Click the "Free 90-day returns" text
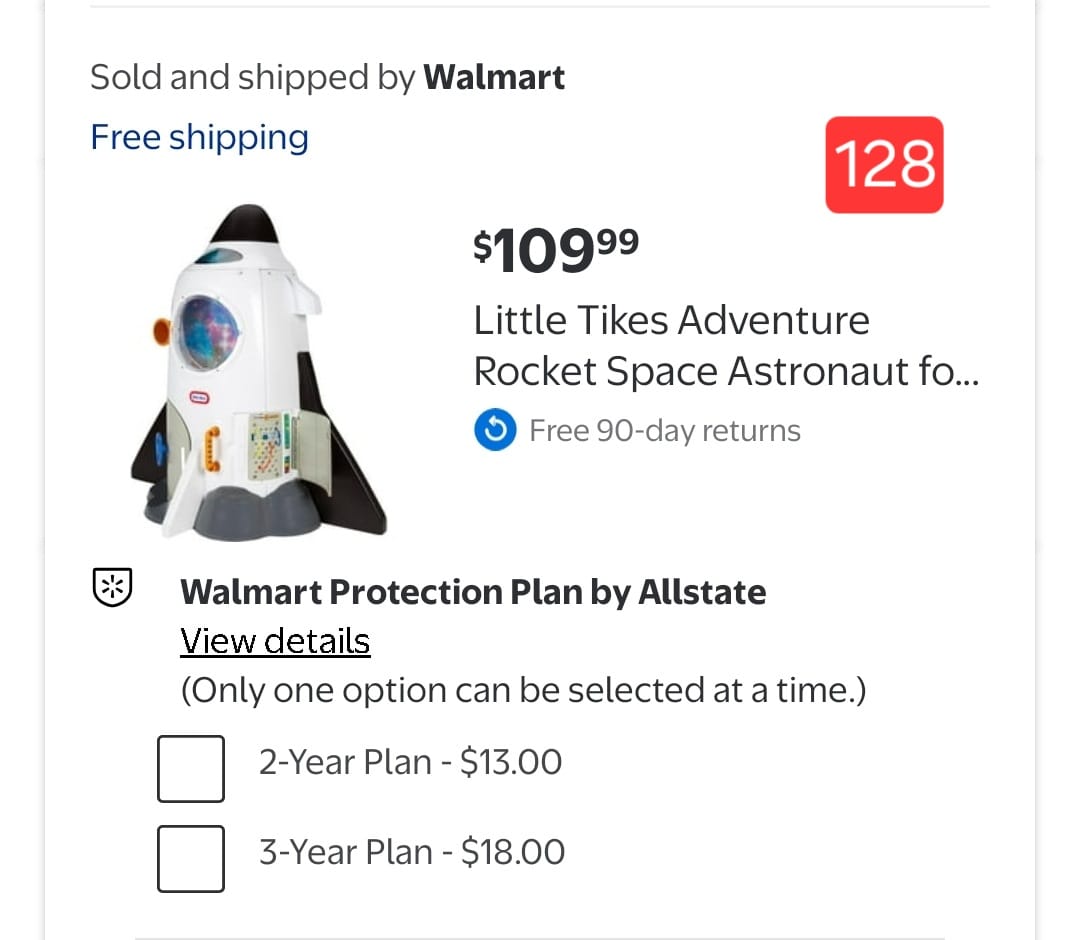This screenshot has height=940, width=1080. click(x=665, y=431)
